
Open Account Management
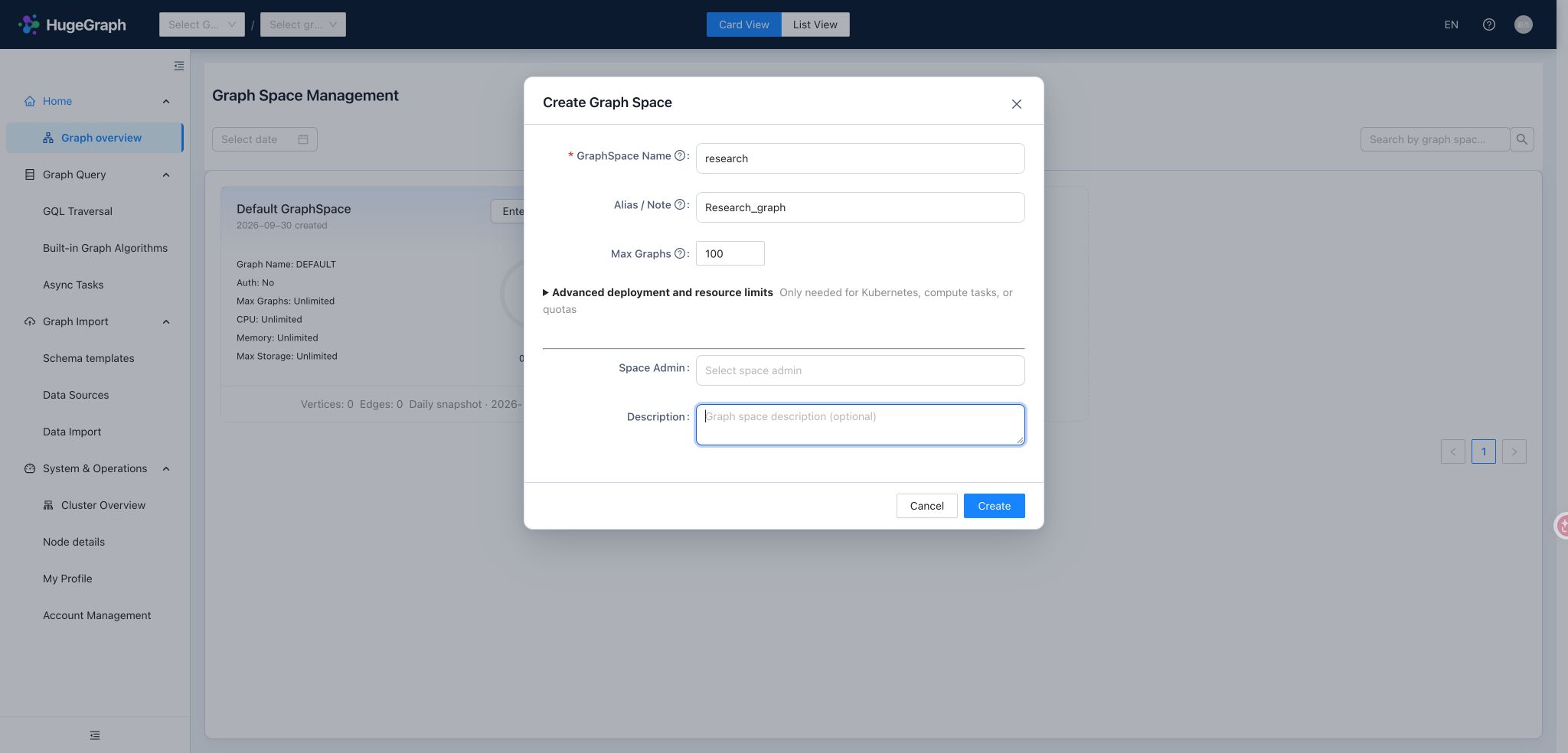coord(96,615)
